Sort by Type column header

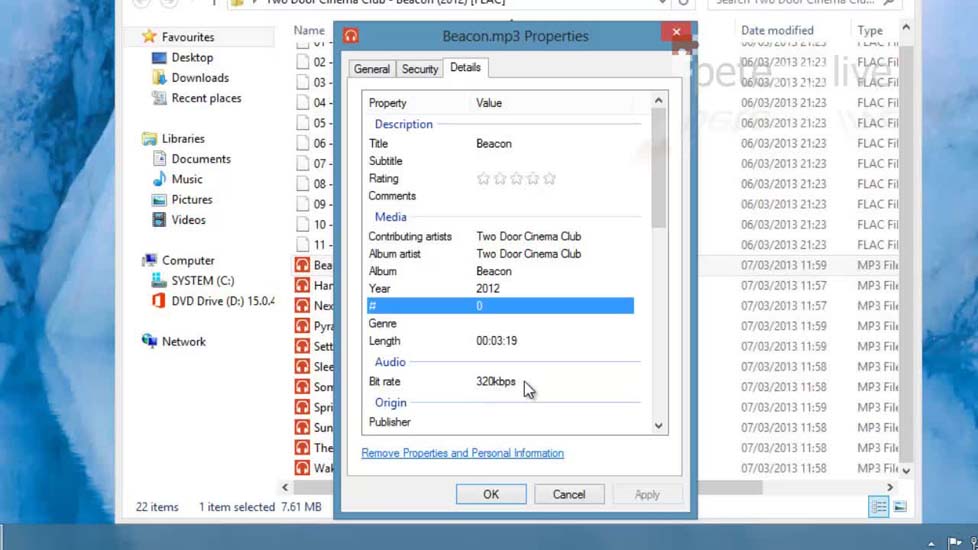(x=869, y=30)
